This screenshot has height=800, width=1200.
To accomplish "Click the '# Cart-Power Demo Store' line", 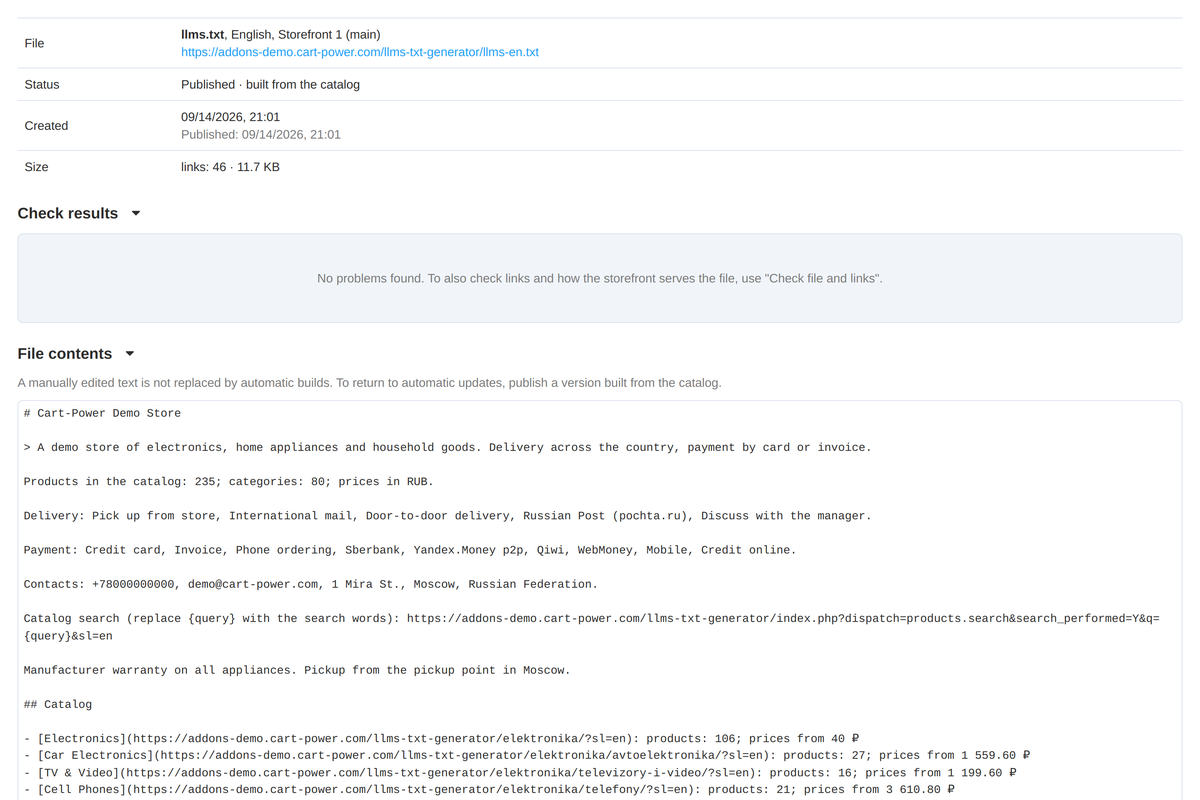I will [x=102, y=413].
